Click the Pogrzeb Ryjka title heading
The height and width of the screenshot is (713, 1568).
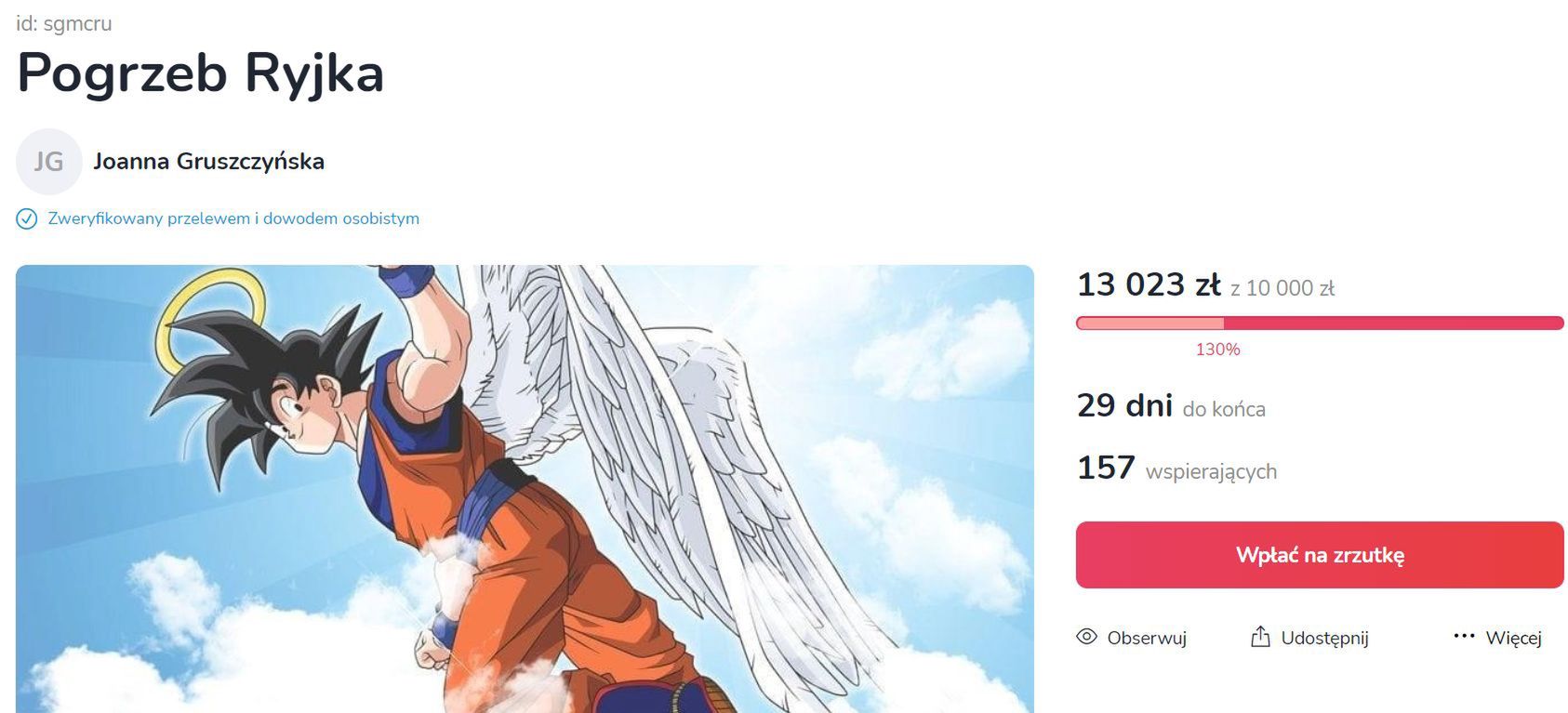click(200, 73)
